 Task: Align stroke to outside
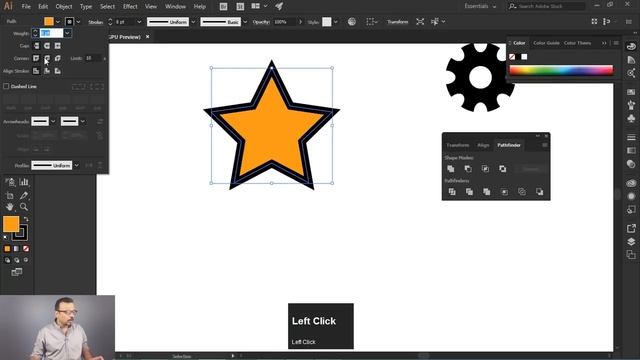coord(58,71)
